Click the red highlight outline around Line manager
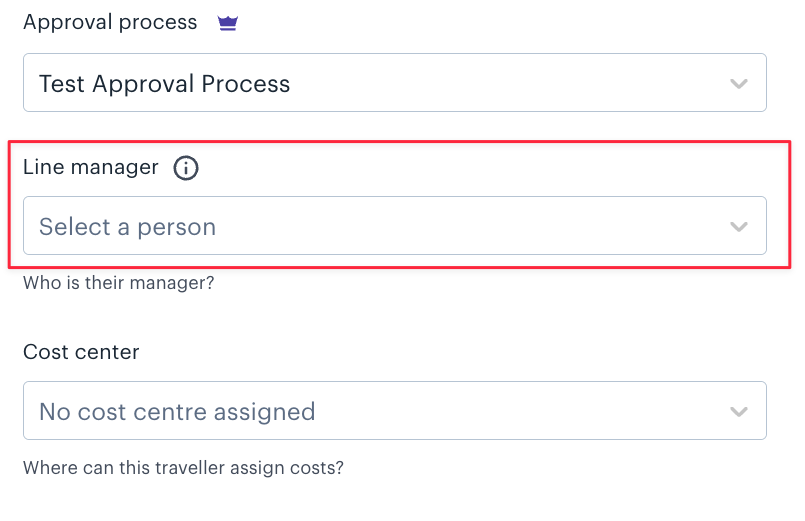The height and width of the screenshot is (521, 805). (399, 142)
